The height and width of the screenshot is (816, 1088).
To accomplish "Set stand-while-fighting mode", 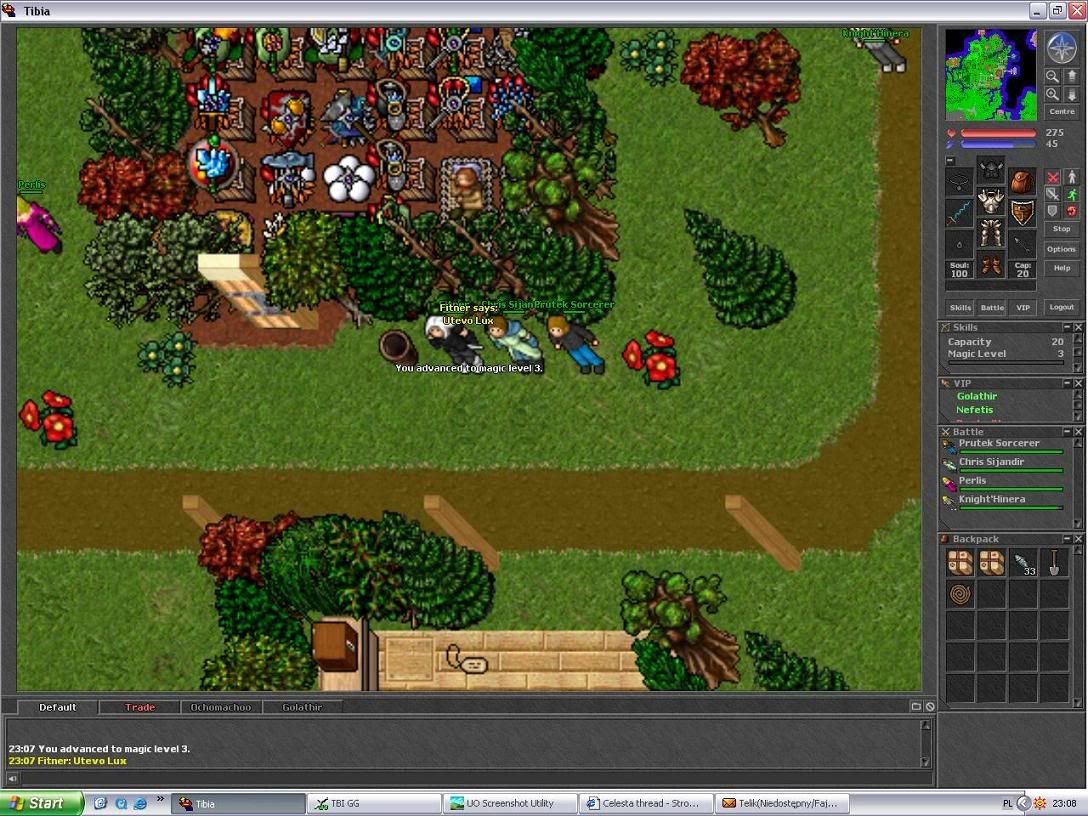I will pyautogui.click(x=1071, y=178).
